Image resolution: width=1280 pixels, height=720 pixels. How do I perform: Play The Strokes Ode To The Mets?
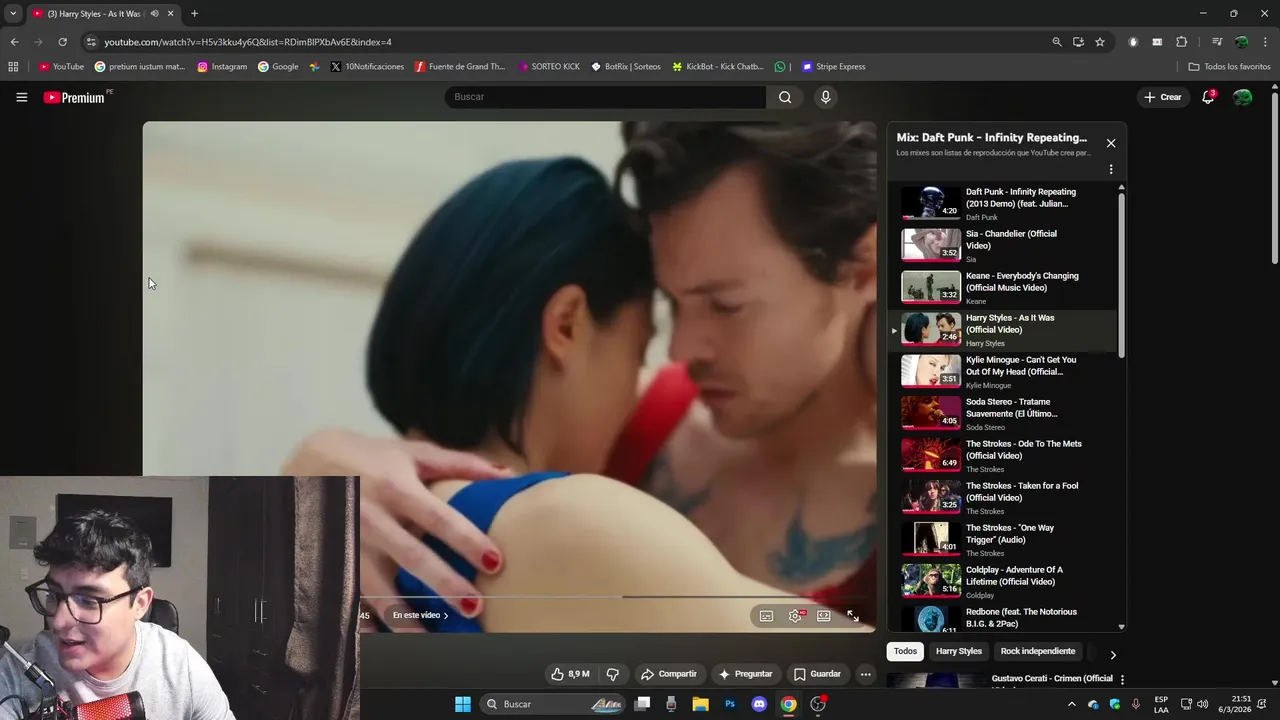1000,455
